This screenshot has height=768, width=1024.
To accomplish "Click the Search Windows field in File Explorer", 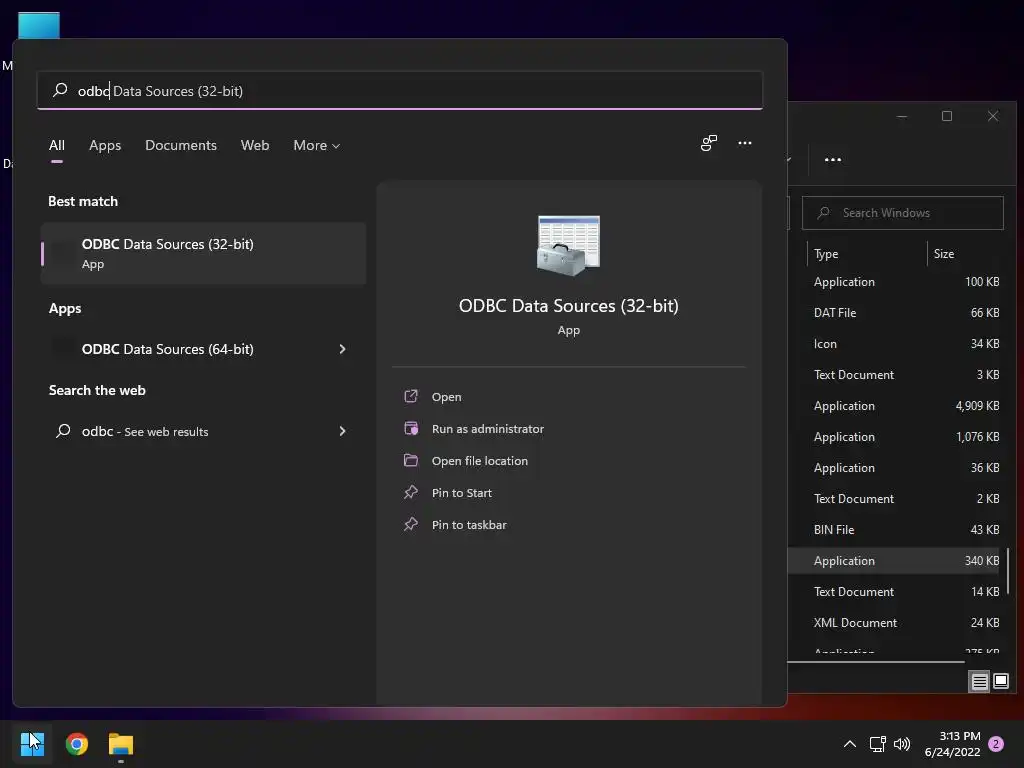I will (903, 213).
